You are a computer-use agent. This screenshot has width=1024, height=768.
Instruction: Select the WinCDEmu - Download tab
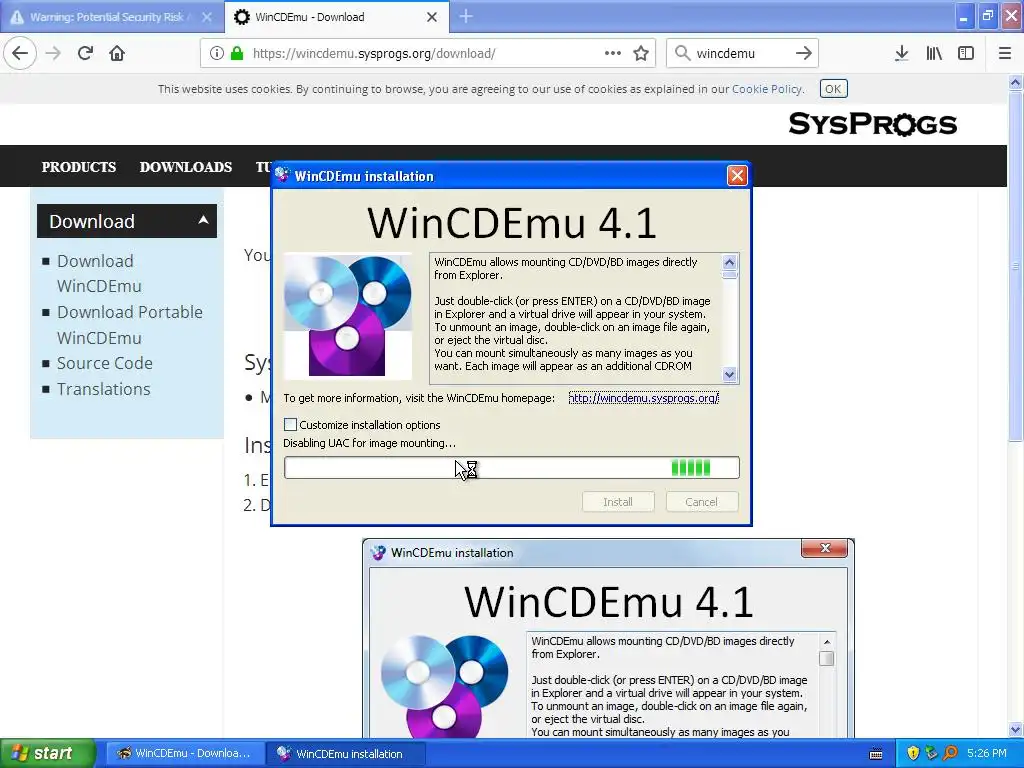[336, 17]
